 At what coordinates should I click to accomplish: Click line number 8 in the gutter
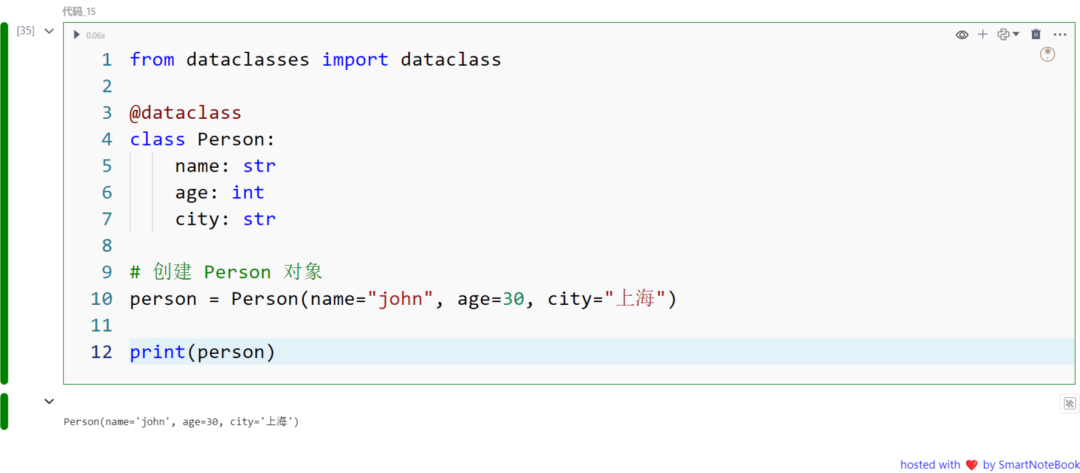(106, 246)
